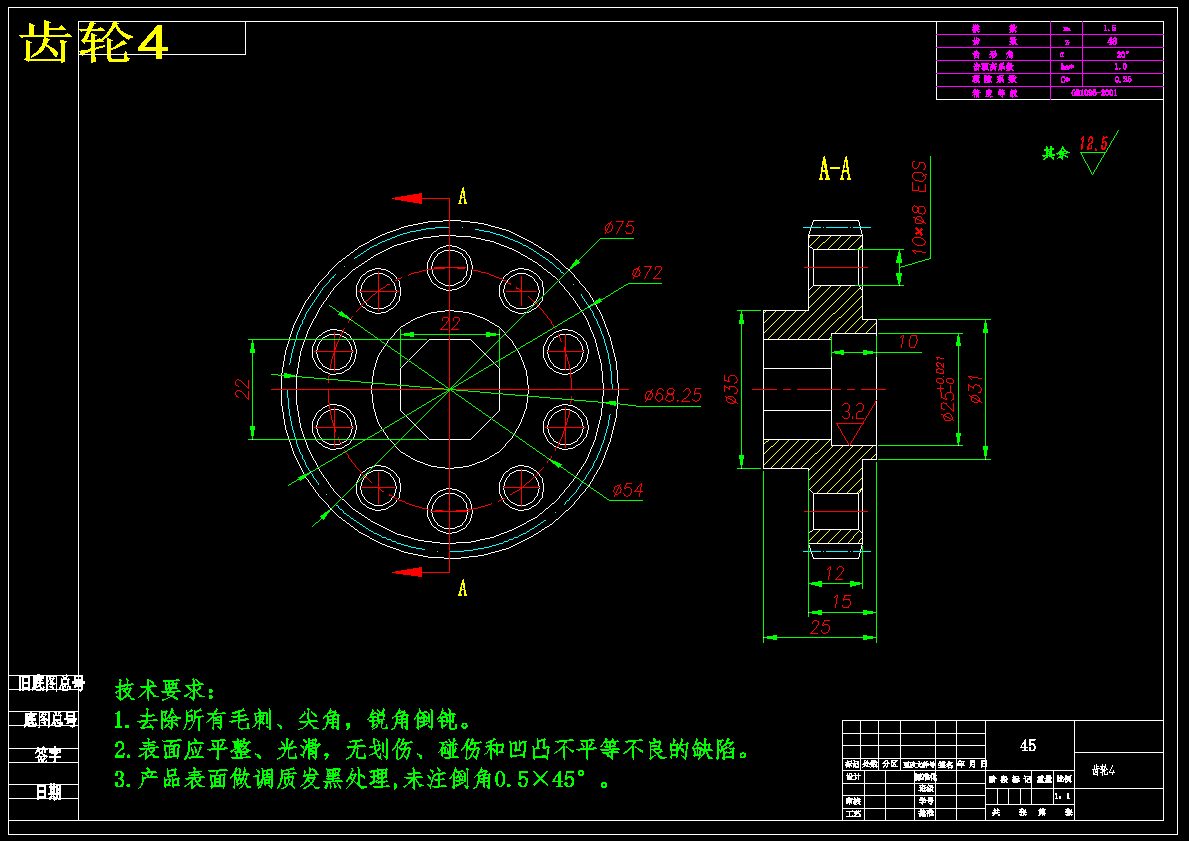The image size is (1189, 841).
Task: Click the ø72 diameter dimension
Action: [647, 272]
